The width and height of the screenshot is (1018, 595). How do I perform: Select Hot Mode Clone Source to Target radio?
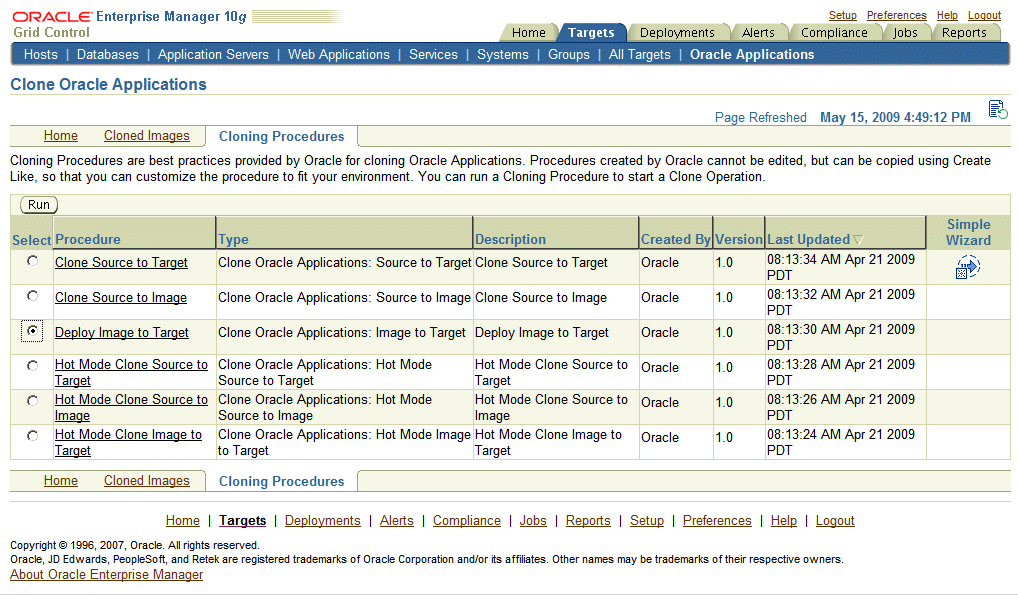(32, 366)
